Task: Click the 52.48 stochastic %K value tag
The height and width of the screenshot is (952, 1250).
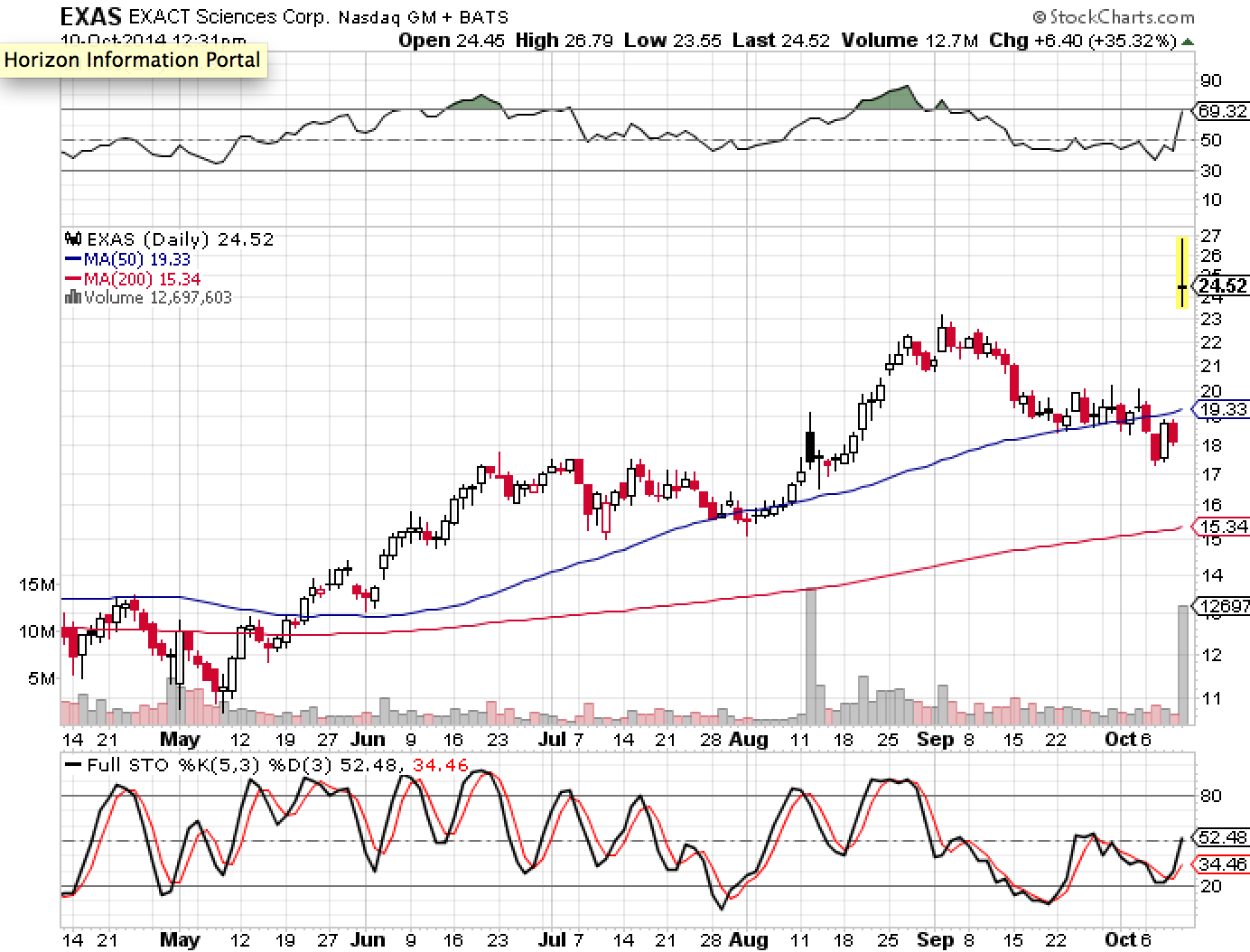Action: (1222, 837)
